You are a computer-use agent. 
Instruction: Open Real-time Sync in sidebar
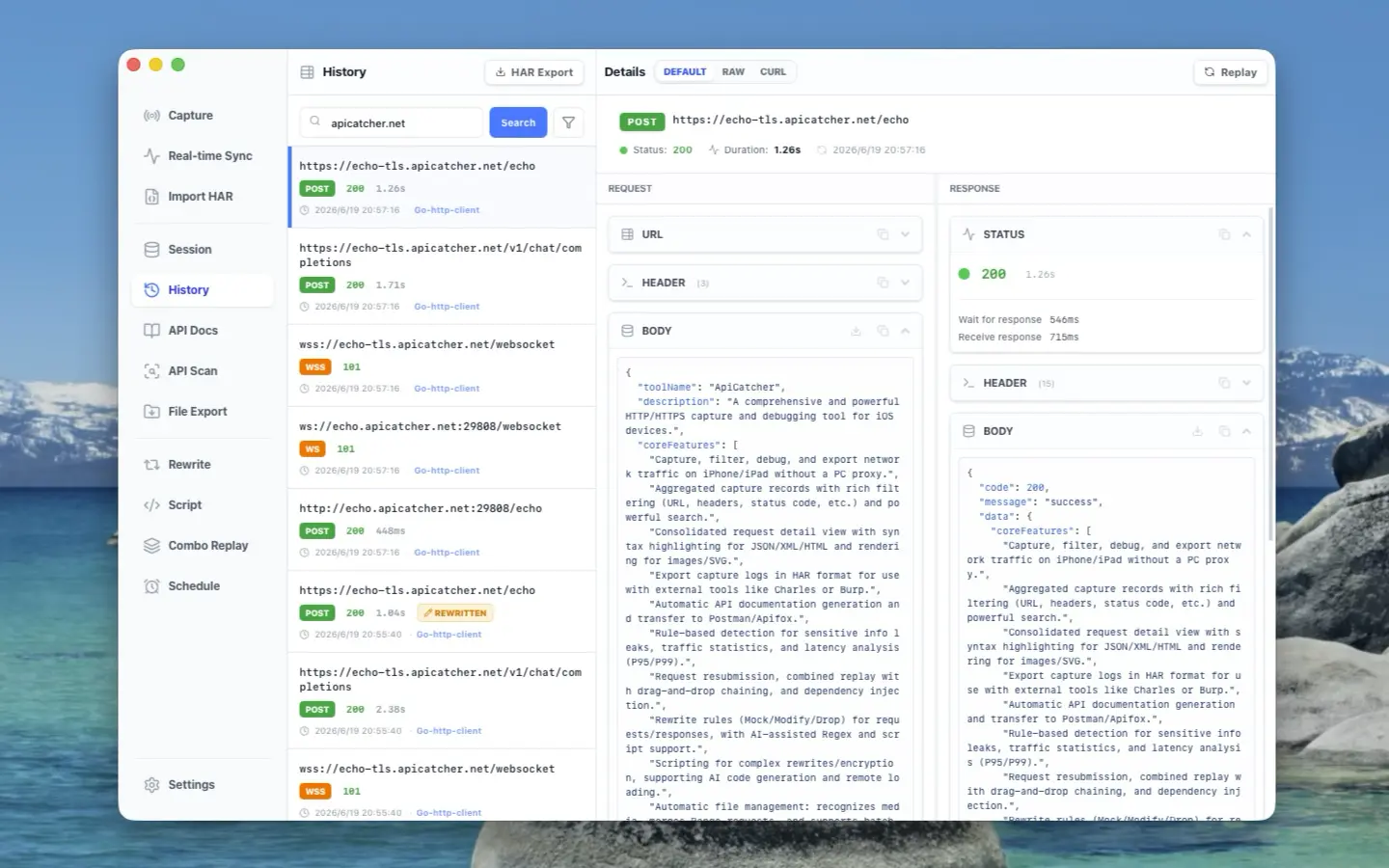coord(202,156)
